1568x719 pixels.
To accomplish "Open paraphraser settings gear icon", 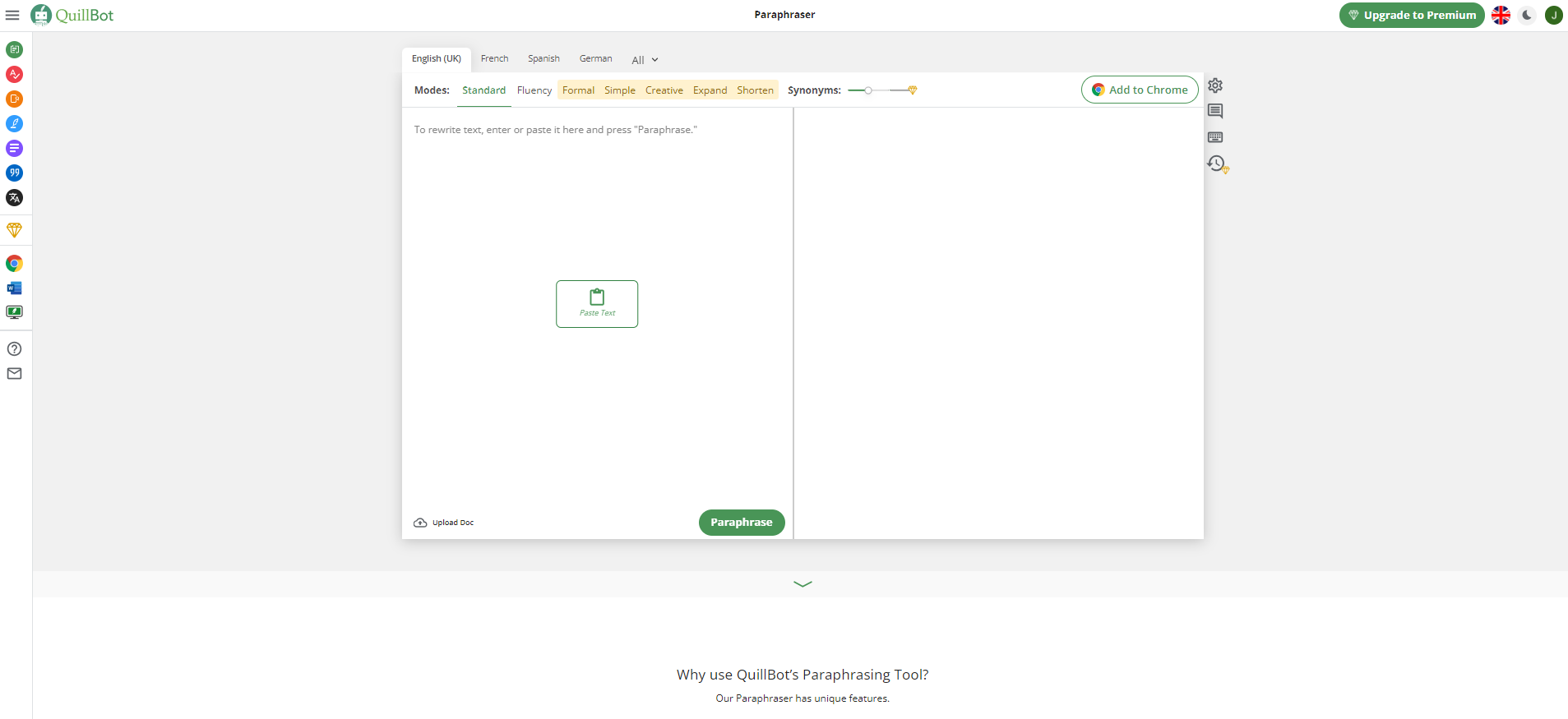I will click(x=1215, y=85).
